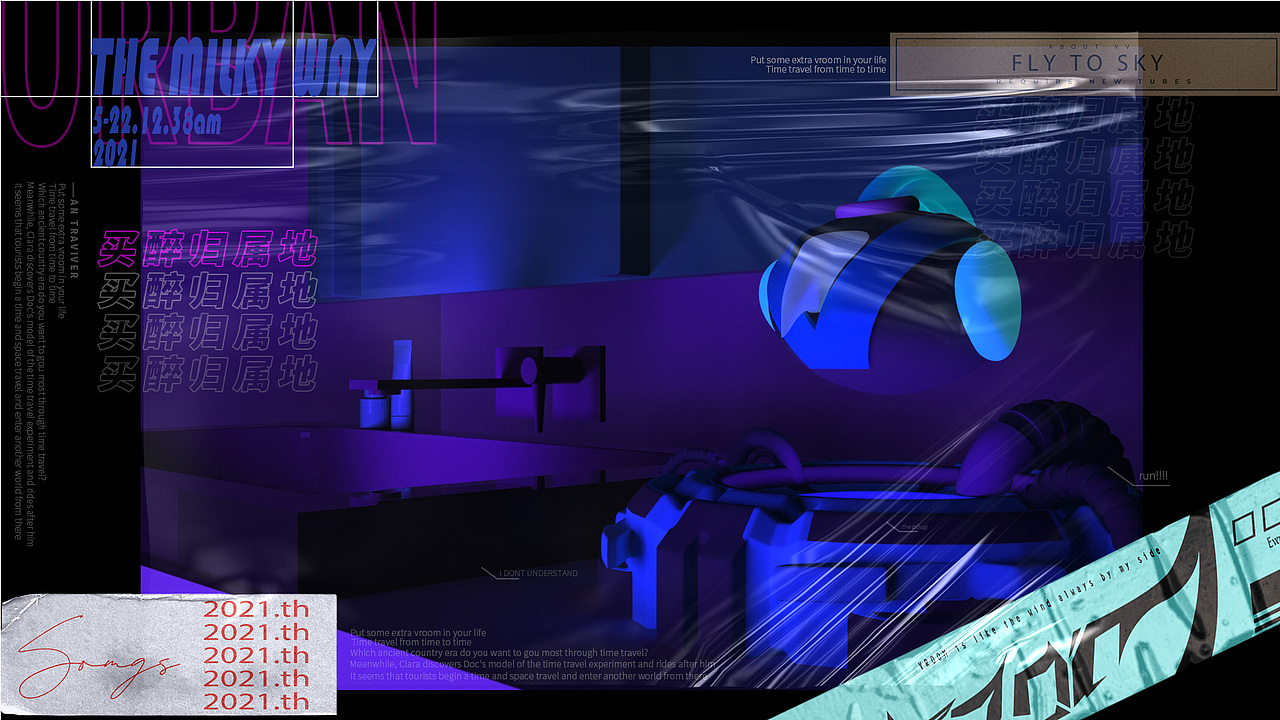Select the "I DONT UNDERSTAND" callout label
Screen dimensions: 1280x720
click(538, 573)
